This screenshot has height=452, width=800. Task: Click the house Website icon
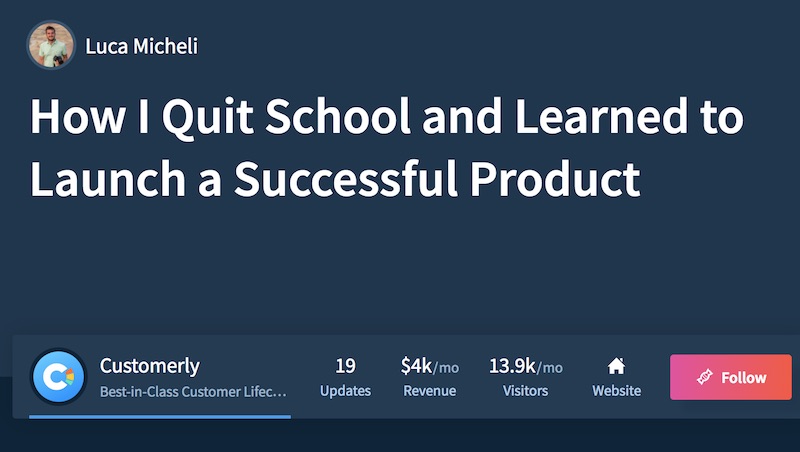(x=616, y=366)
